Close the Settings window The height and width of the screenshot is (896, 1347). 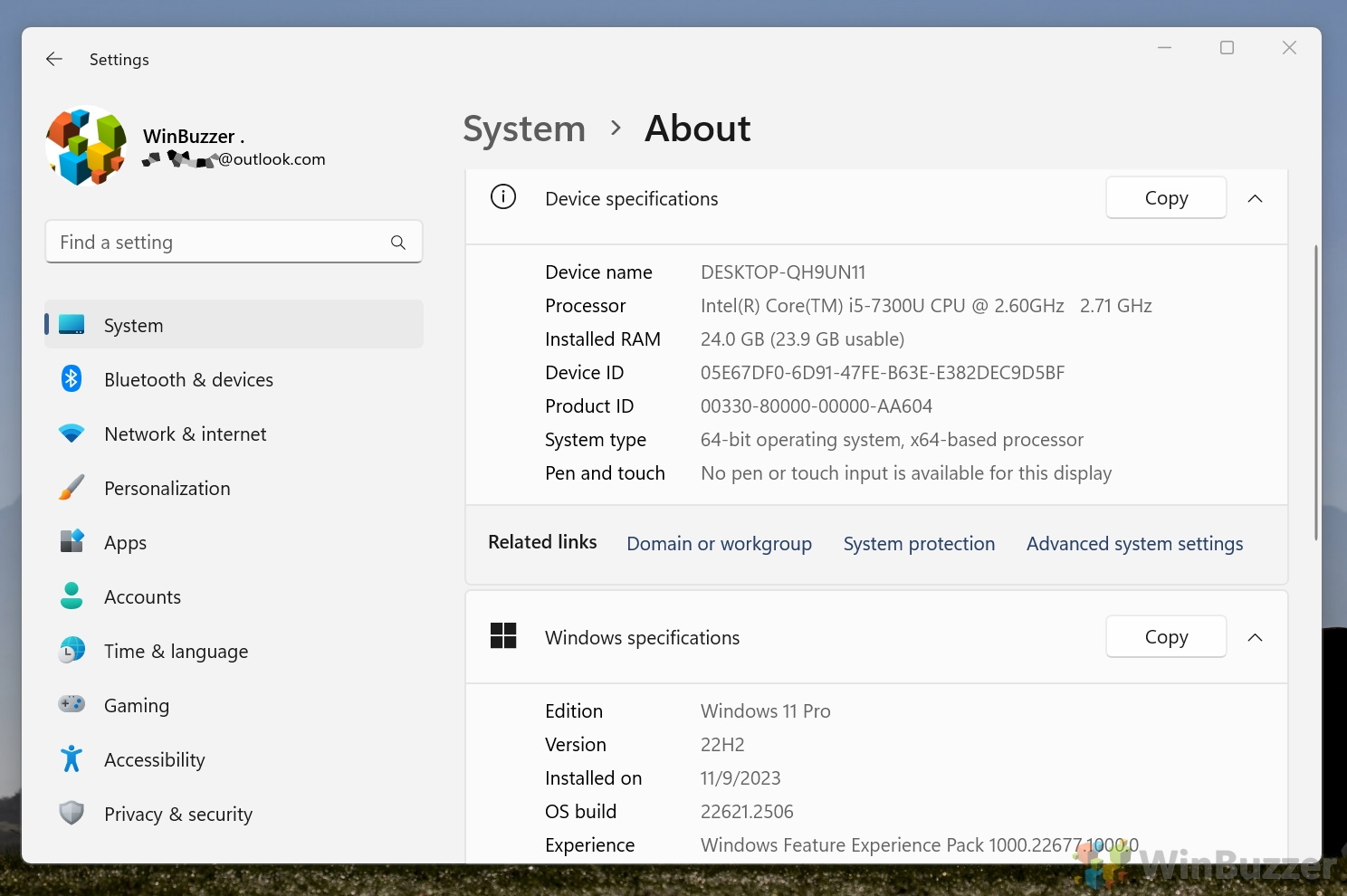1289,48
